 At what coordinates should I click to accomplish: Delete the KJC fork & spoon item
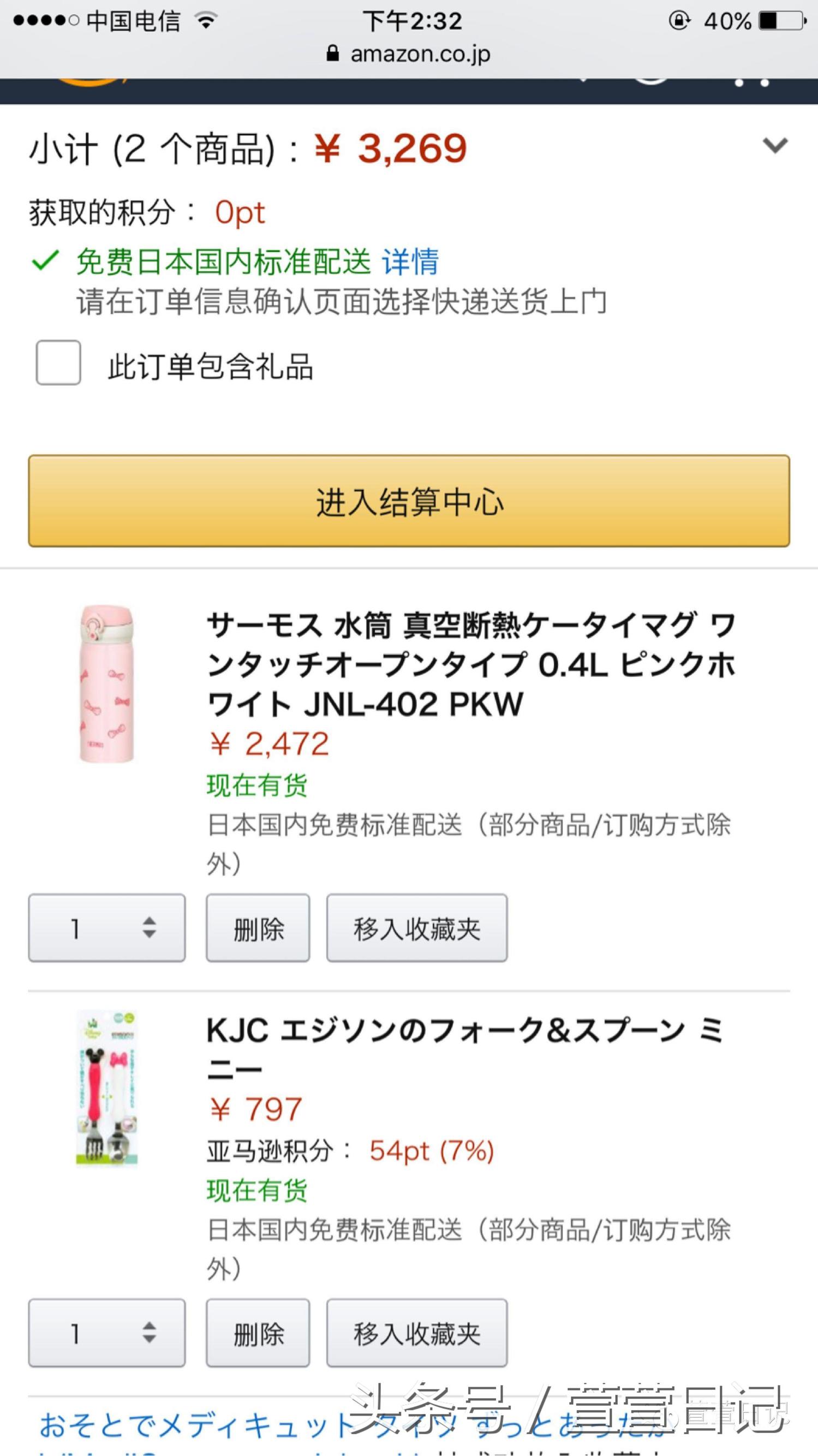pos(258,1332)
